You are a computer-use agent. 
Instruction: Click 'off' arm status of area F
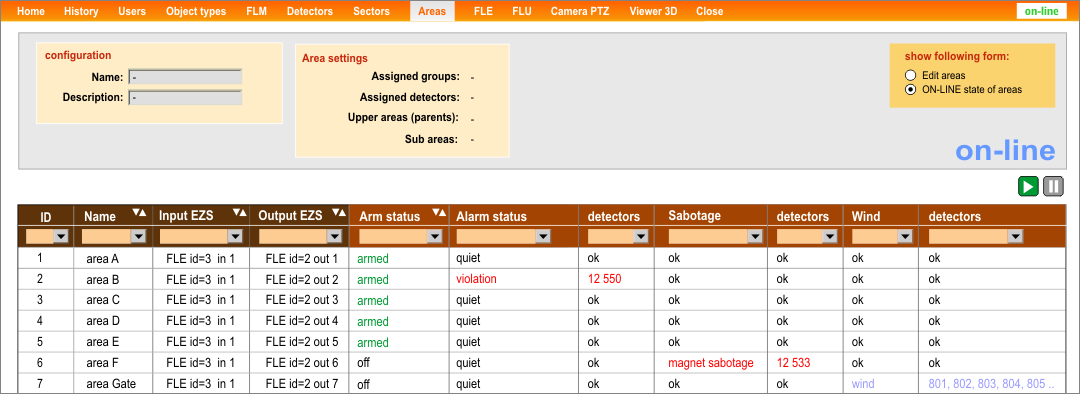[364, 363]
